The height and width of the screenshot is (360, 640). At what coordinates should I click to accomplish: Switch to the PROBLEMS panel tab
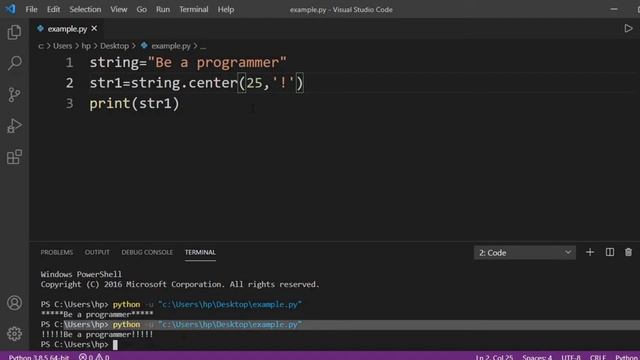[x=57, y=252]
